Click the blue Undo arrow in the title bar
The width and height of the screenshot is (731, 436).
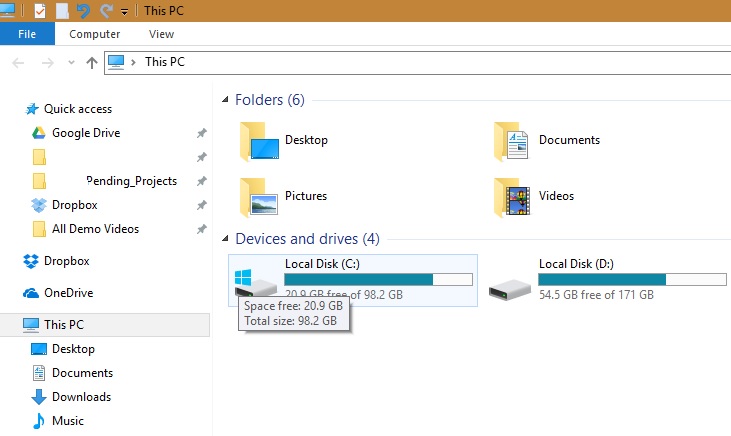83,11
